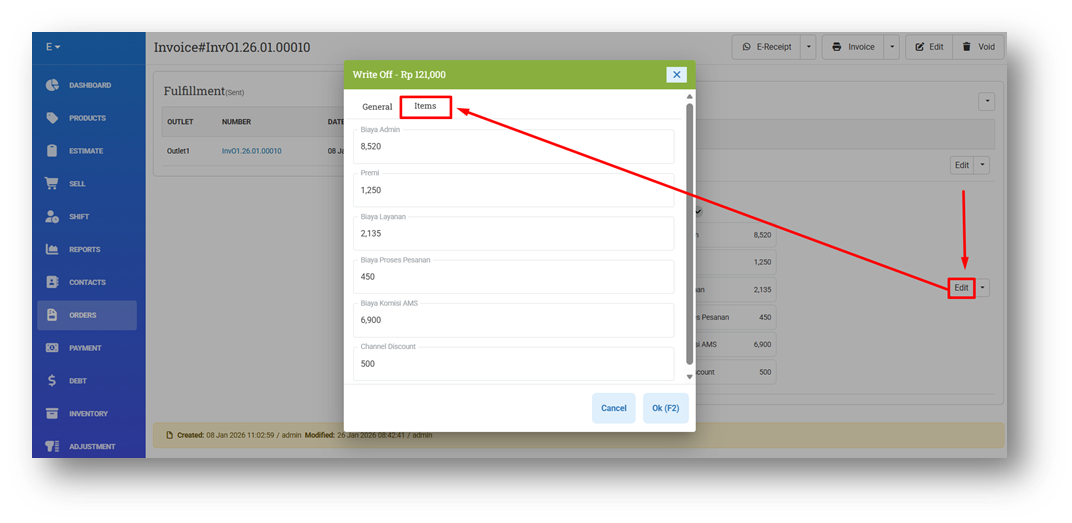The height and width of the screenshot is (523, 1072).
Task: Click the upper Edit button in right panel
Action: 962,165
